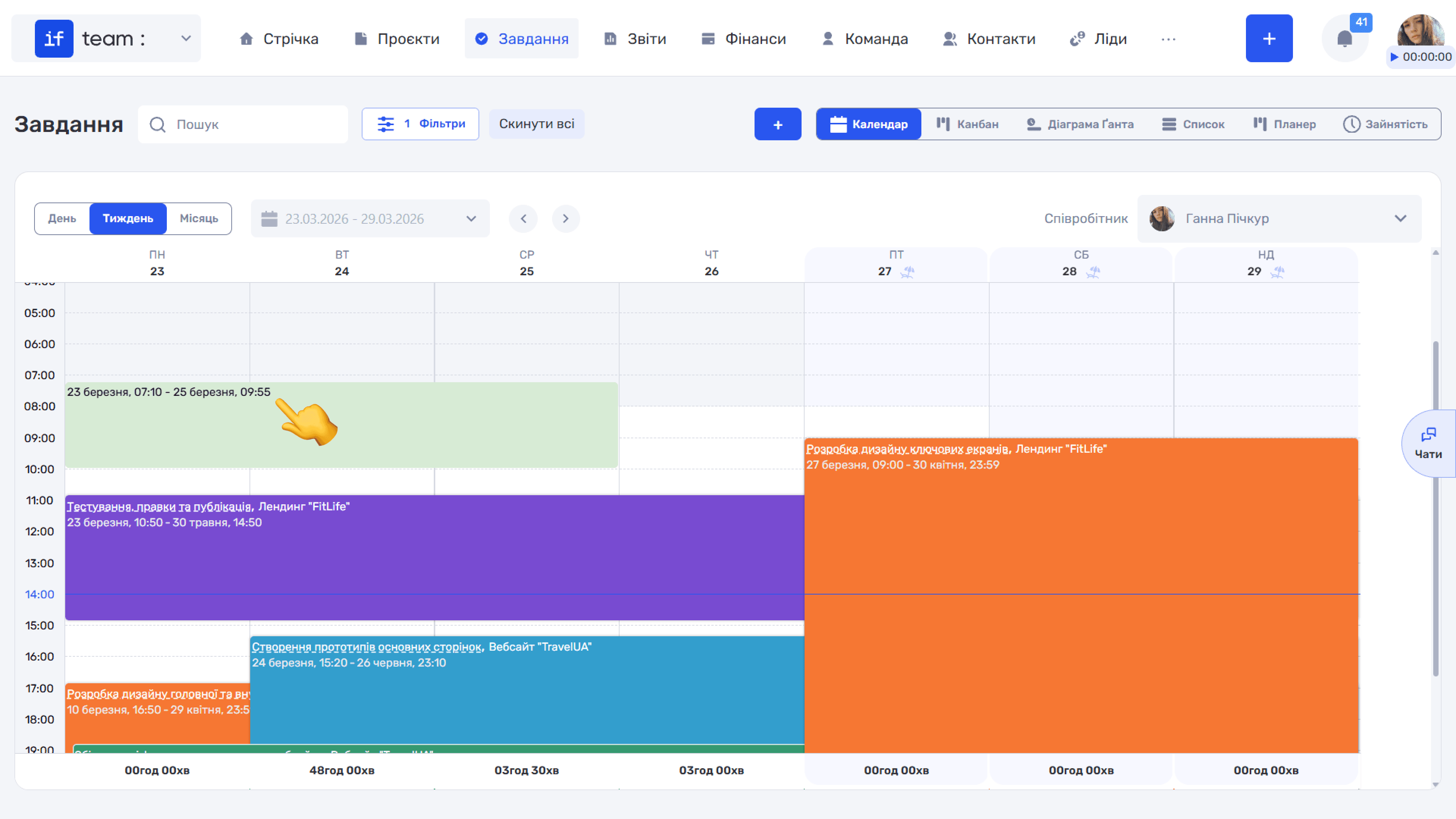The height and width of the screenshot is (819, 1456).
Task: Select Thursday 26 column header
Action: pyautogui.click(x=712, y=264)
